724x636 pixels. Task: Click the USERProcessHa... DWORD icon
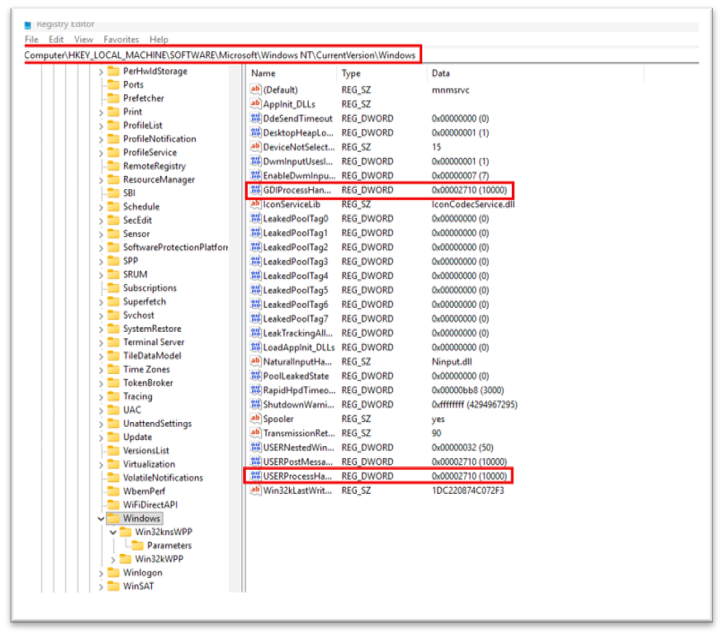255,476
